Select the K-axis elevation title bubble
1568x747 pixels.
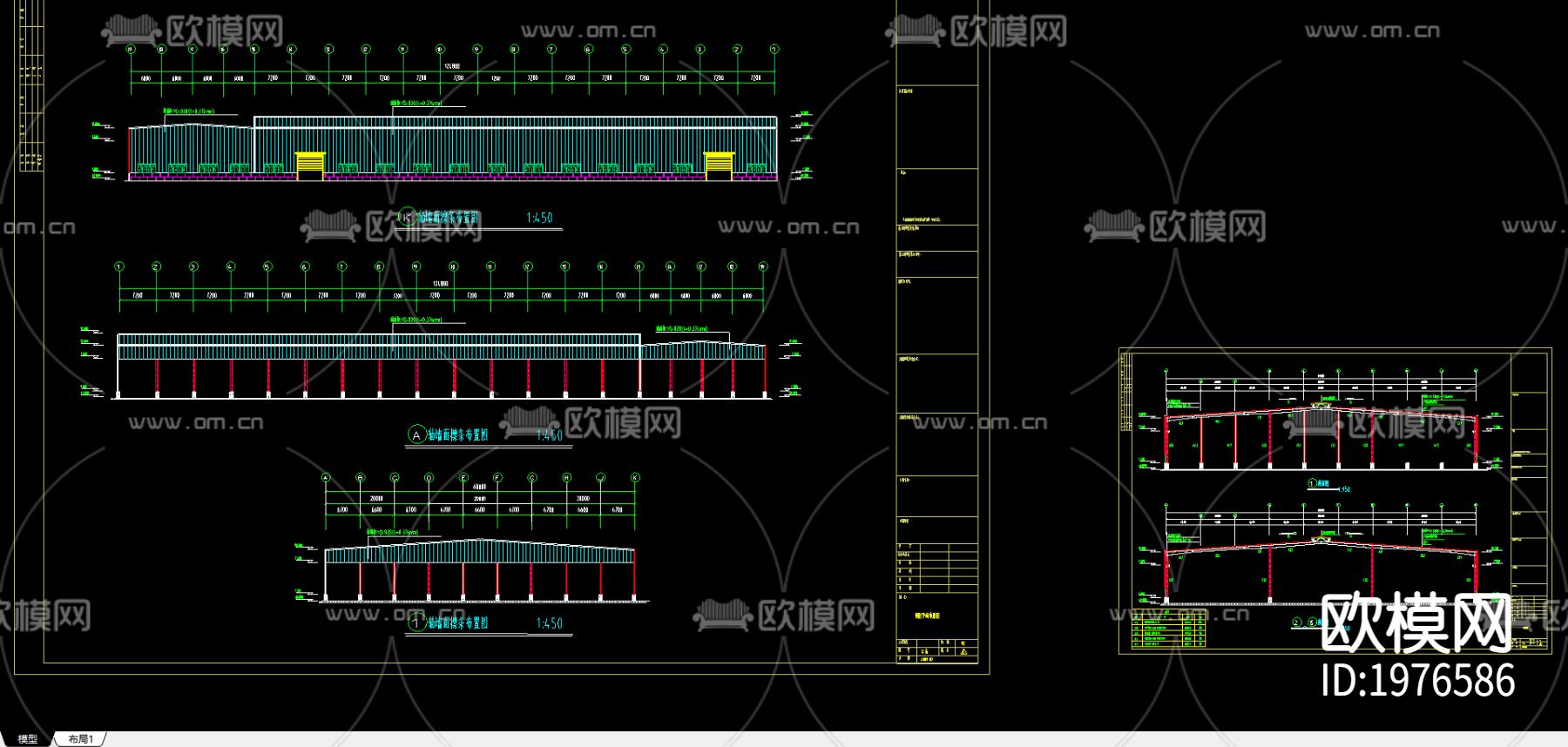pyautogui.click(x=407, y=217)
